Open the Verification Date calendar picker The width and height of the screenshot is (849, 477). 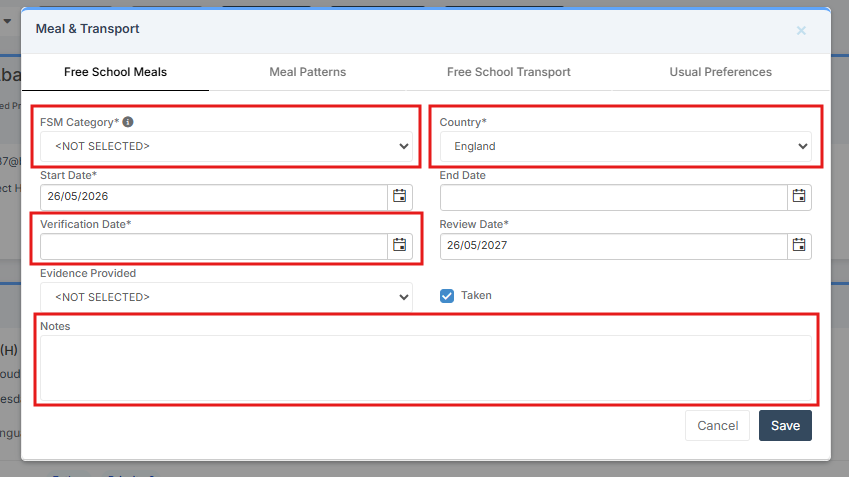click(400, 246)
